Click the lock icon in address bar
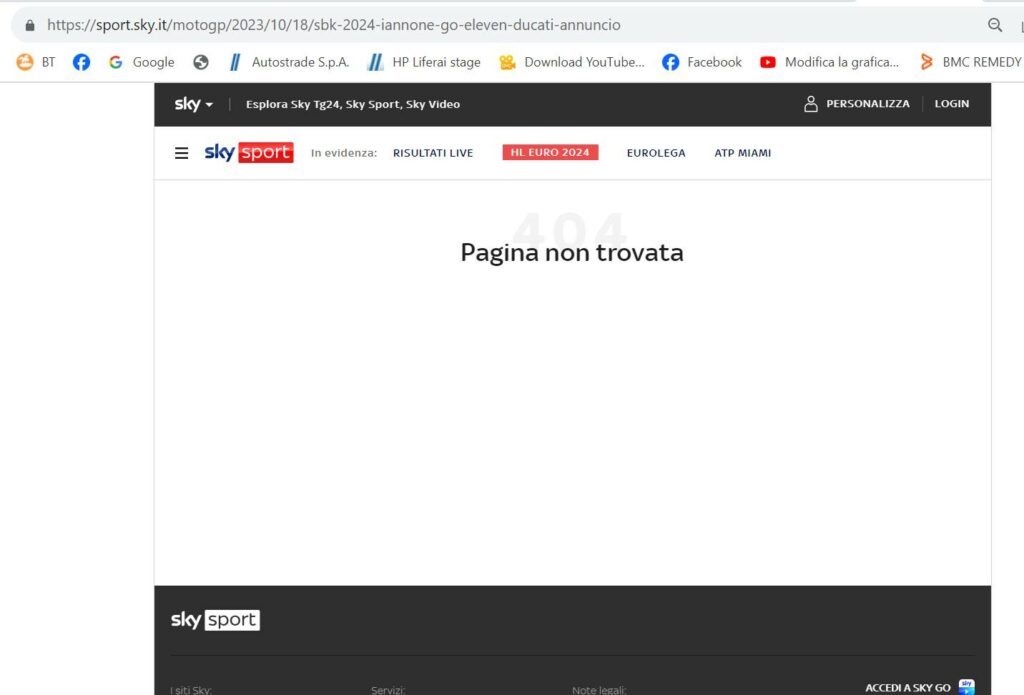Image resolution: width=1024 pixels, height=695 pixels. click(x=30, y=25)
